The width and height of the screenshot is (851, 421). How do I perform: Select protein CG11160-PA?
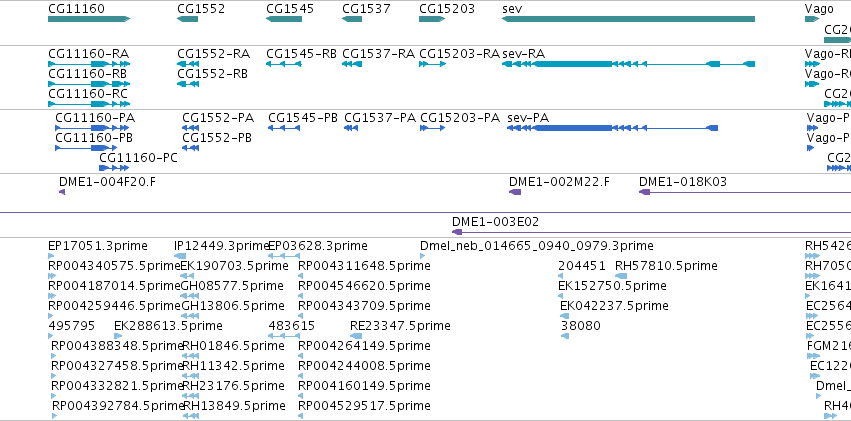(x=92, y=128)
